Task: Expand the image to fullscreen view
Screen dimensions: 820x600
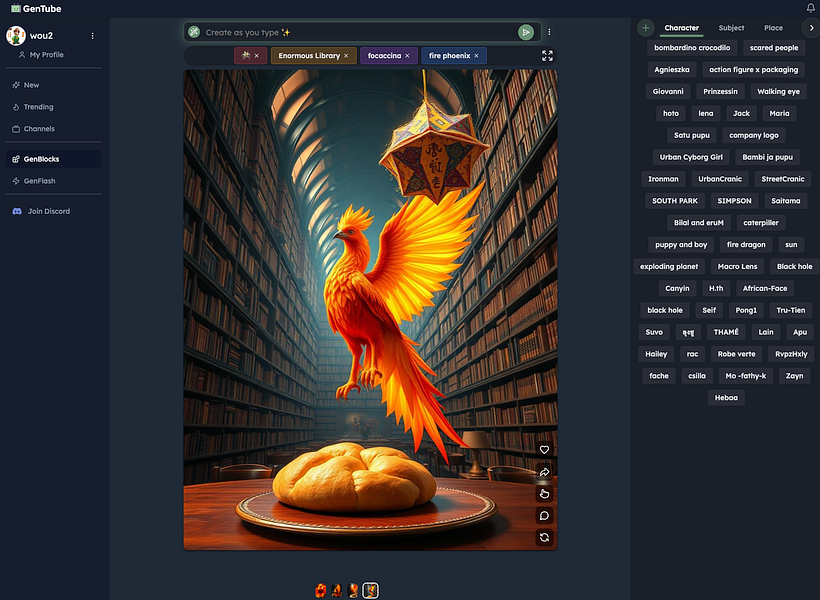Action: [x=547, y=55]
